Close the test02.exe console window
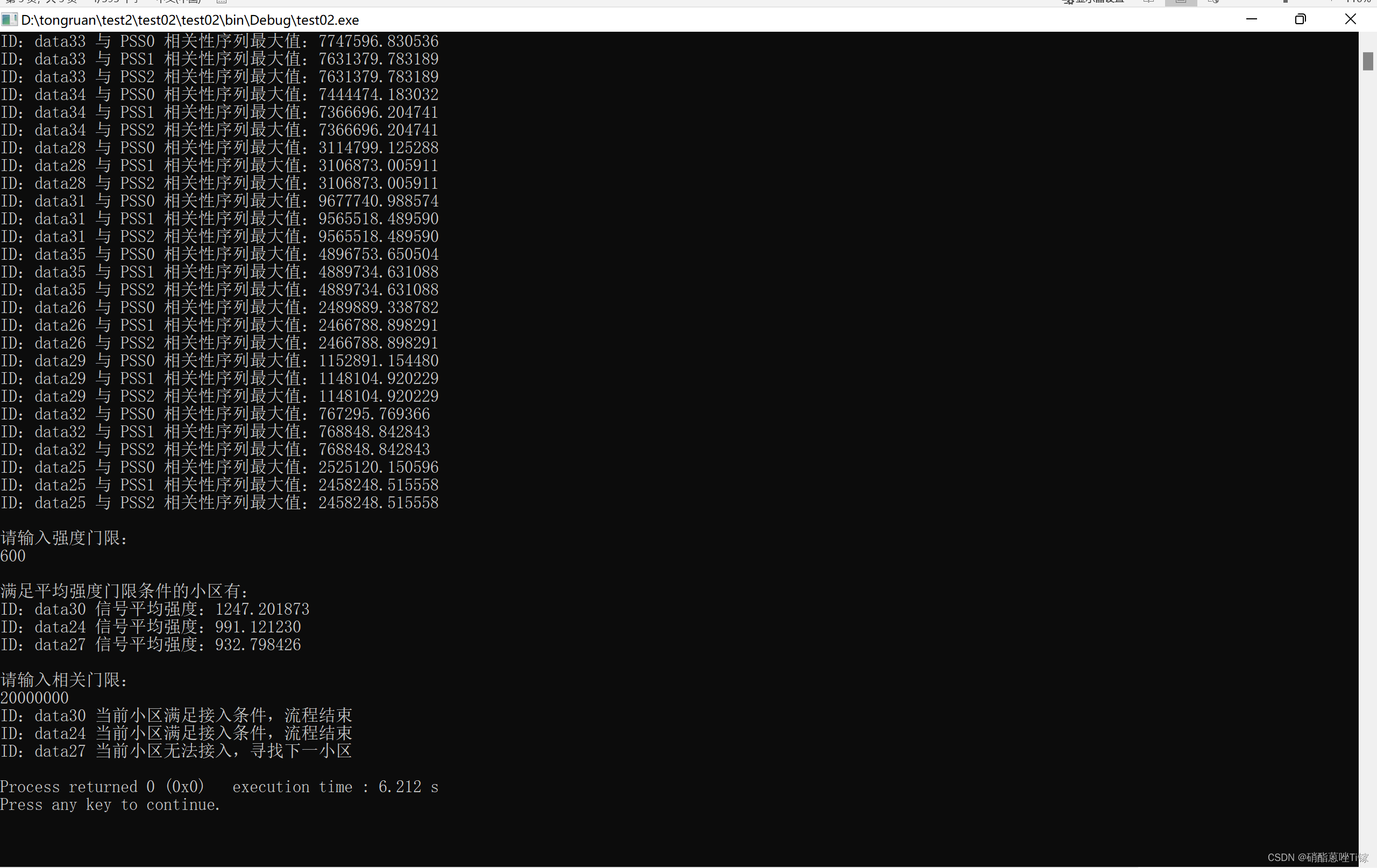 pyautogui.click(x=1350, y=19)
